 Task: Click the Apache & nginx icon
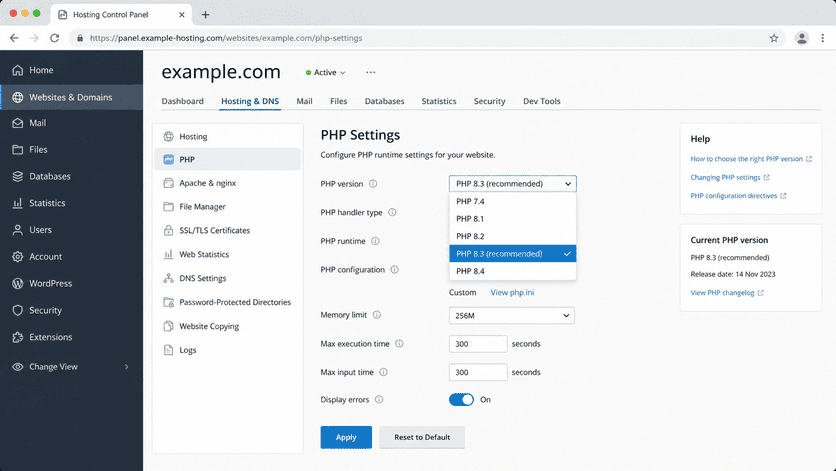pyautogui.click(x=168, y=183)
